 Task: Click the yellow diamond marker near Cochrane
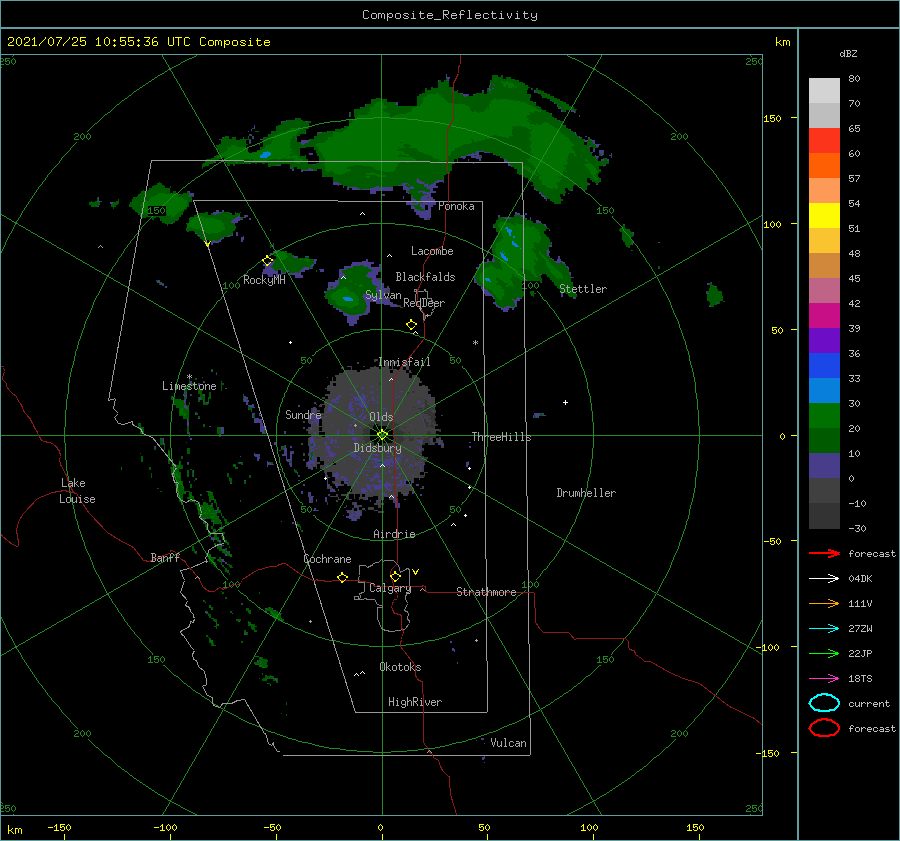pos(343,577)
